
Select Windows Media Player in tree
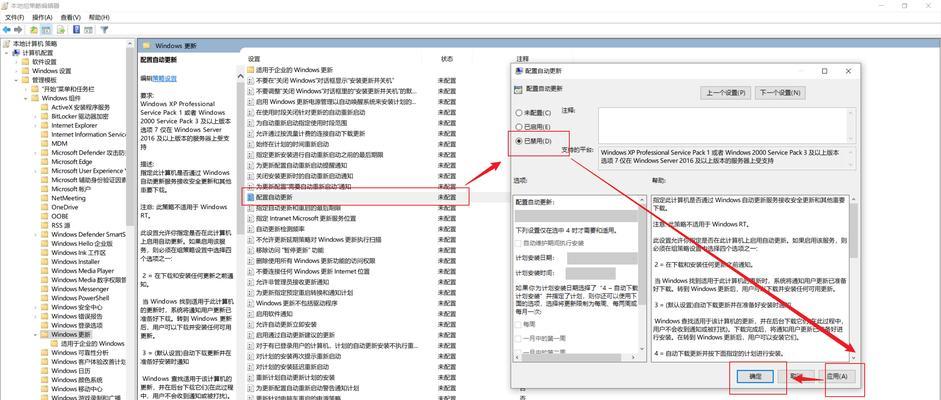82,270
